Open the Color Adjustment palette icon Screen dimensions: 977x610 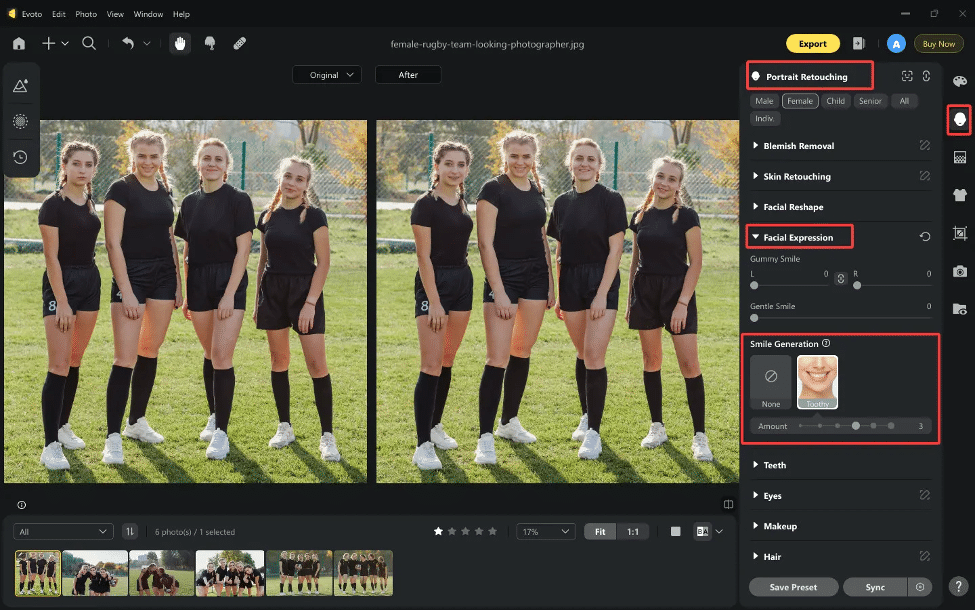959,80
